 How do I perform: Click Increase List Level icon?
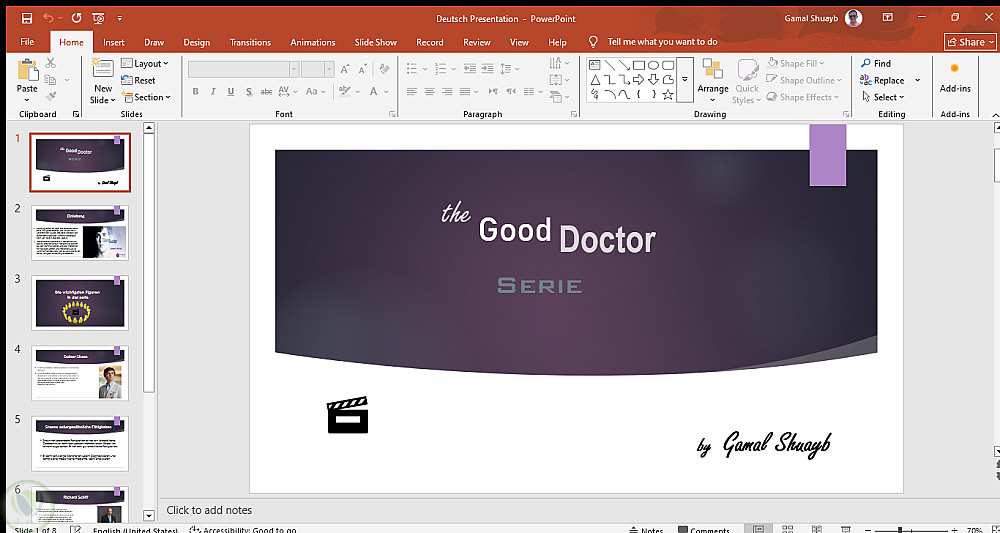487,68
